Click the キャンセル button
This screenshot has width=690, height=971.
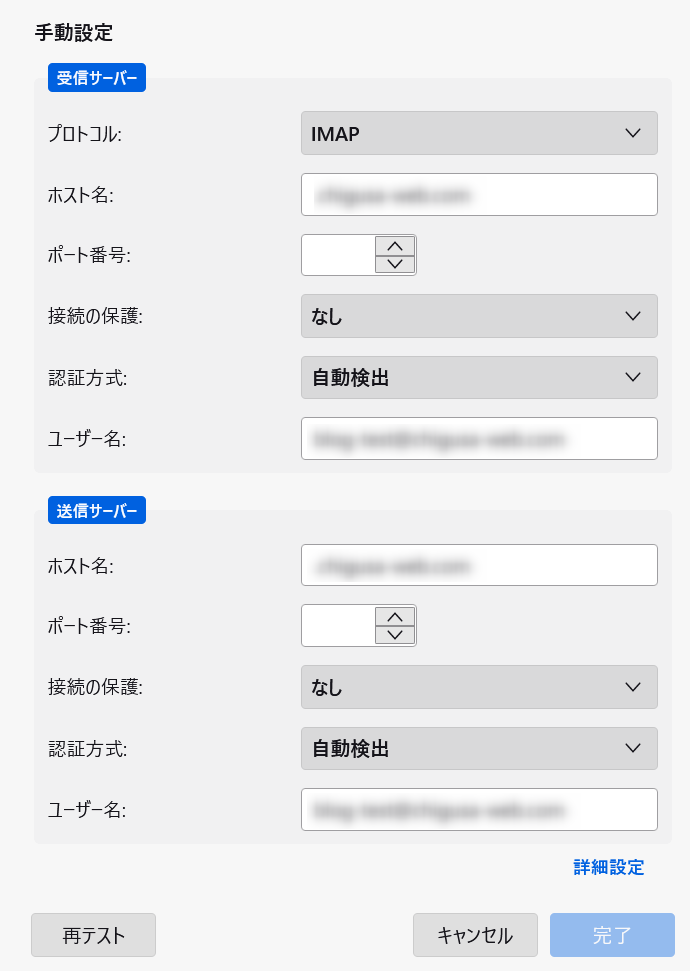[475, 935]
